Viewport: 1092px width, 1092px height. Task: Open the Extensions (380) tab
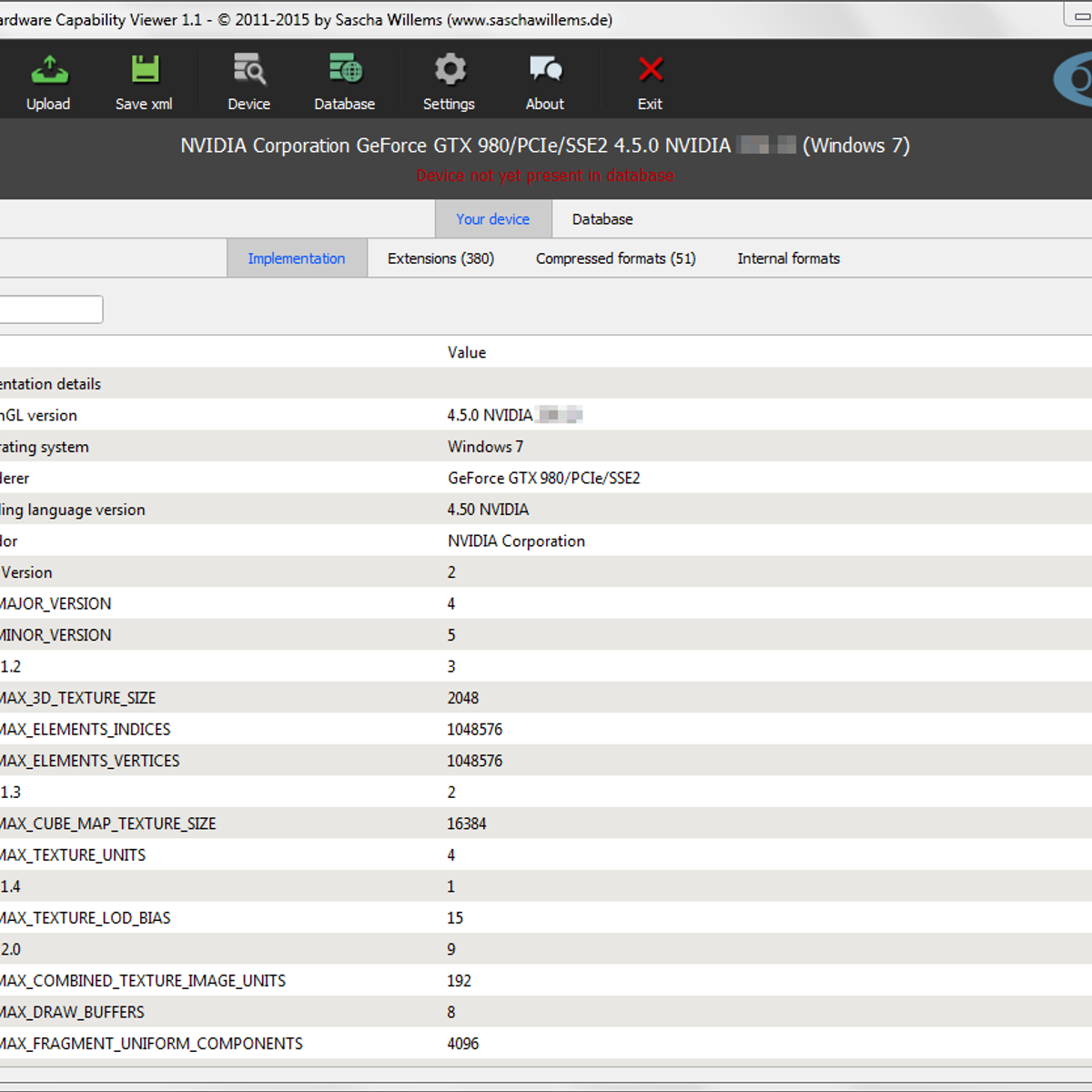tap(440, 258)
